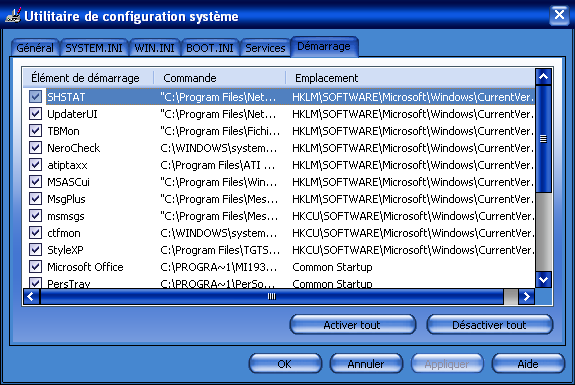Click the horizontal scrollbar left arrow

click(31, 296)
